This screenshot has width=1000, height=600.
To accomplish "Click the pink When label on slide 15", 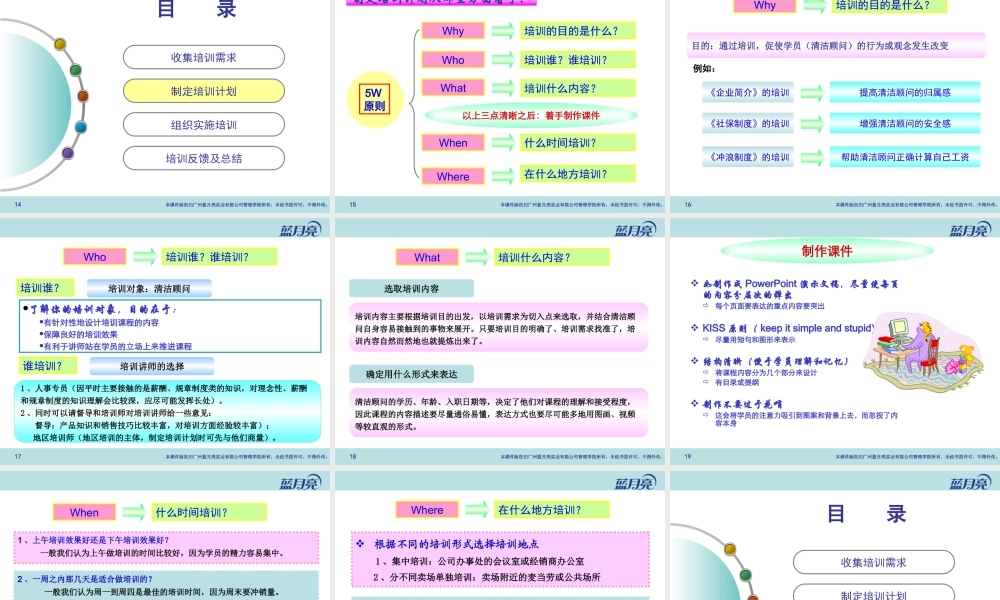I will click(453, 143).
